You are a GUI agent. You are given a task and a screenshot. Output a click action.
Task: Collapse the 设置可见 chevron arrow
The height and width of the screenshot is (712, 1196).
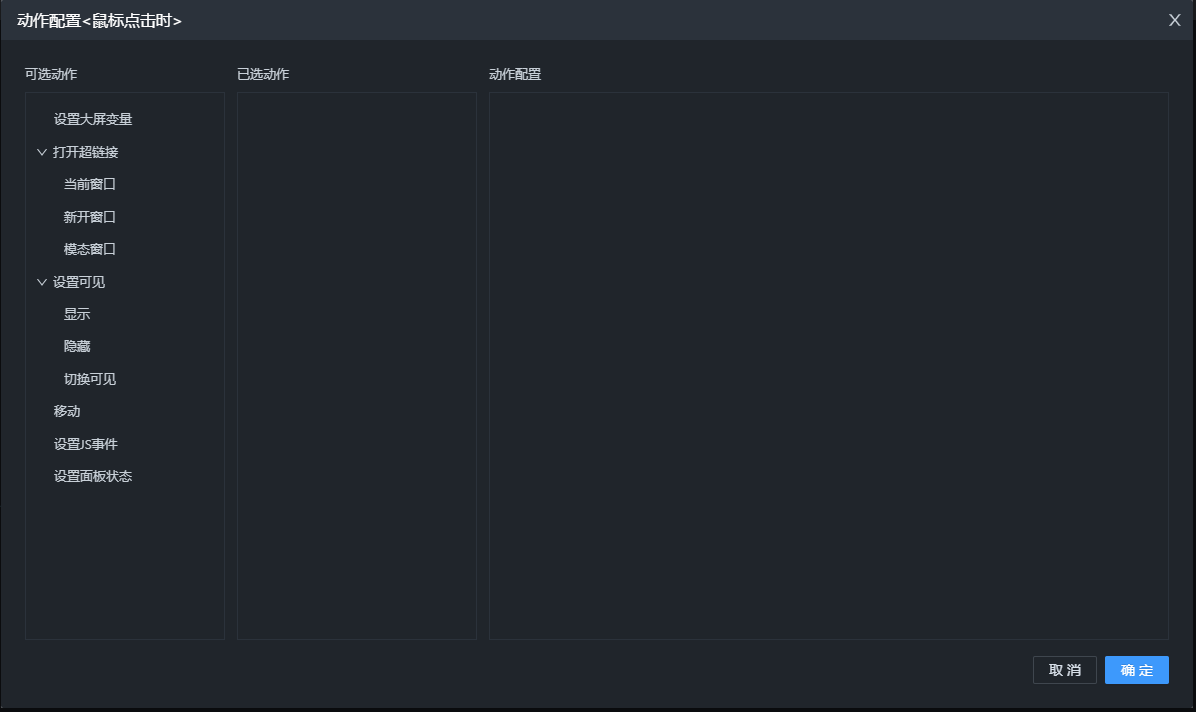coord(42,282)
